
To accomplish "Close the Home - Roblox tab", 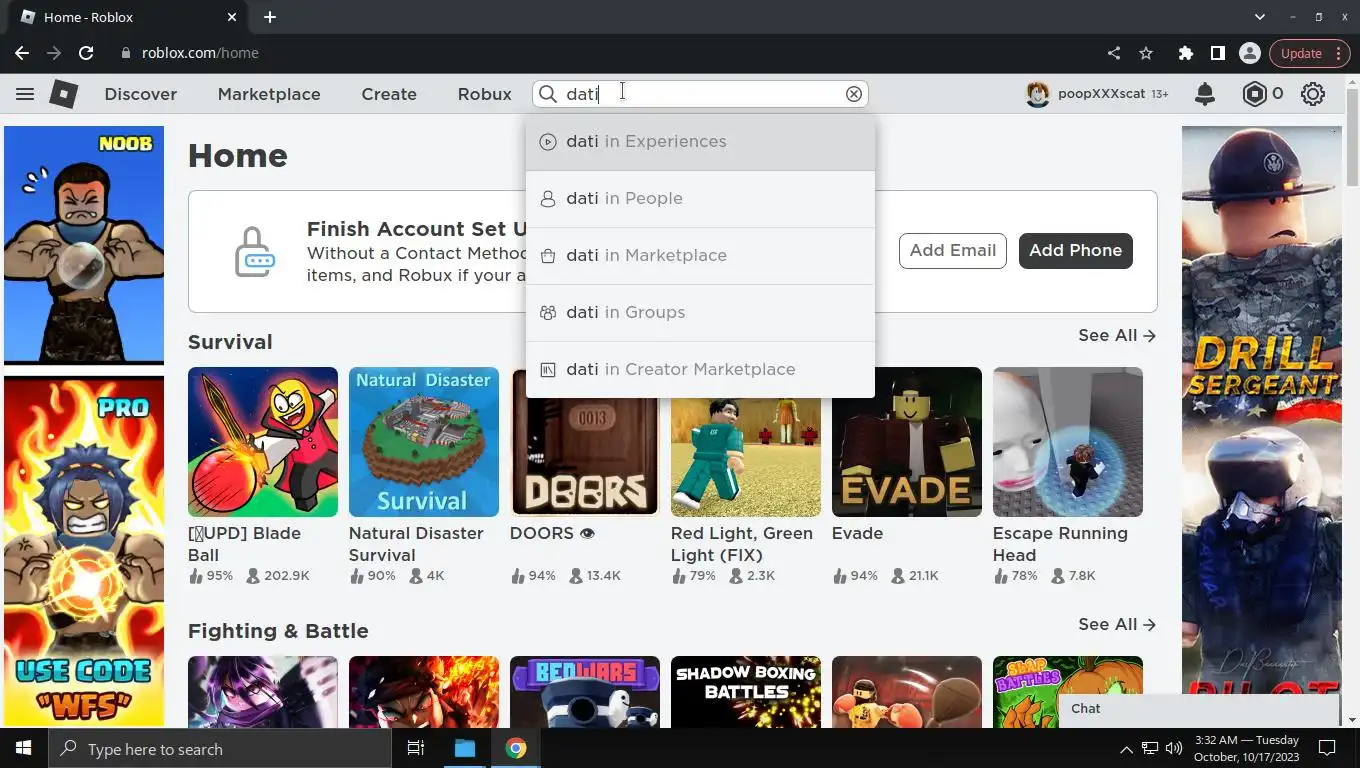I will (x=232, y=17).
